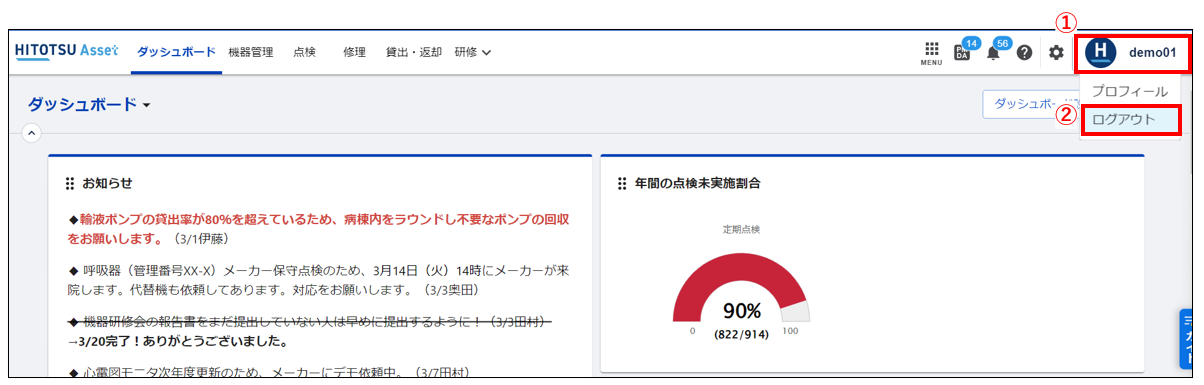The image size is (1204, 385).
Task: Open the MENU grid icon
Action: (931, 52)
